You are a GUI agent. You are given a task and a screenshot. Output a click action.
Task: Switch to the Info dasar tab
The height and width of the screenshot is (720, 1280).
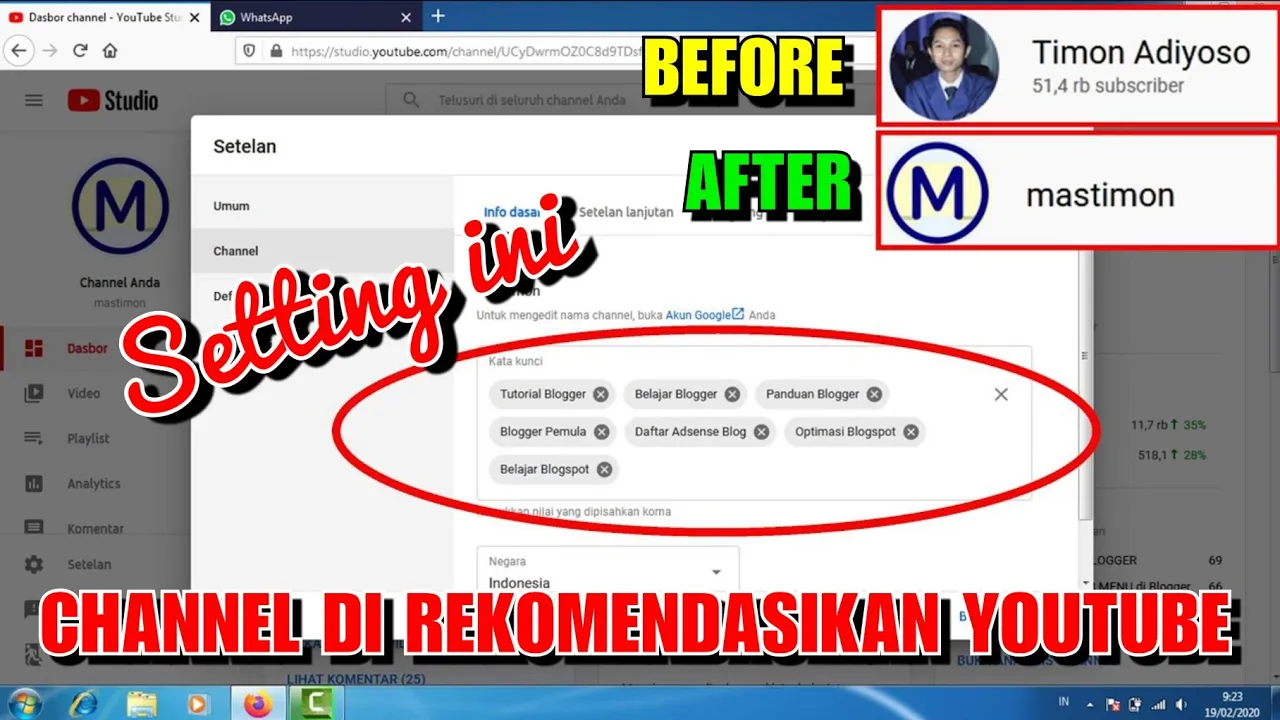pos(512,212)
